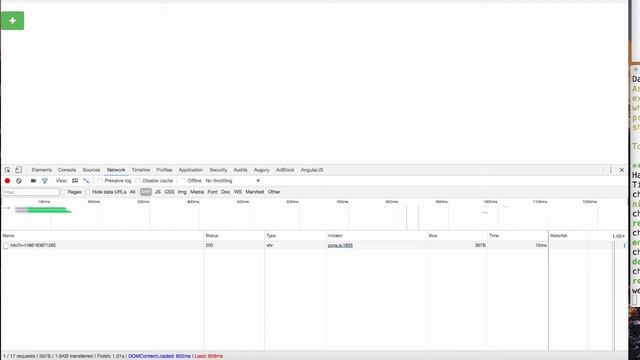Open the Elements tab
Image resolution: width=640 pixels, height=360 pixels.
click(x=42, y=170)
